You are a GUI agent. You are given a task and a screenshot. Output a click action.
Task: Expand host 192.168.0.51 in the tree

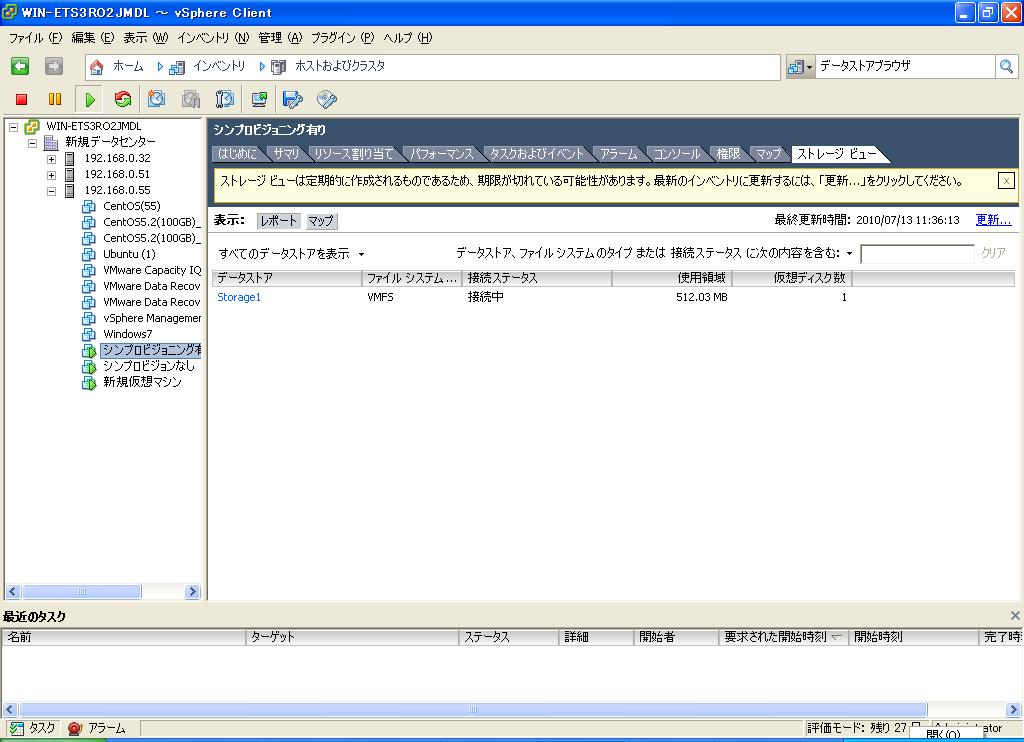(51, 175)
